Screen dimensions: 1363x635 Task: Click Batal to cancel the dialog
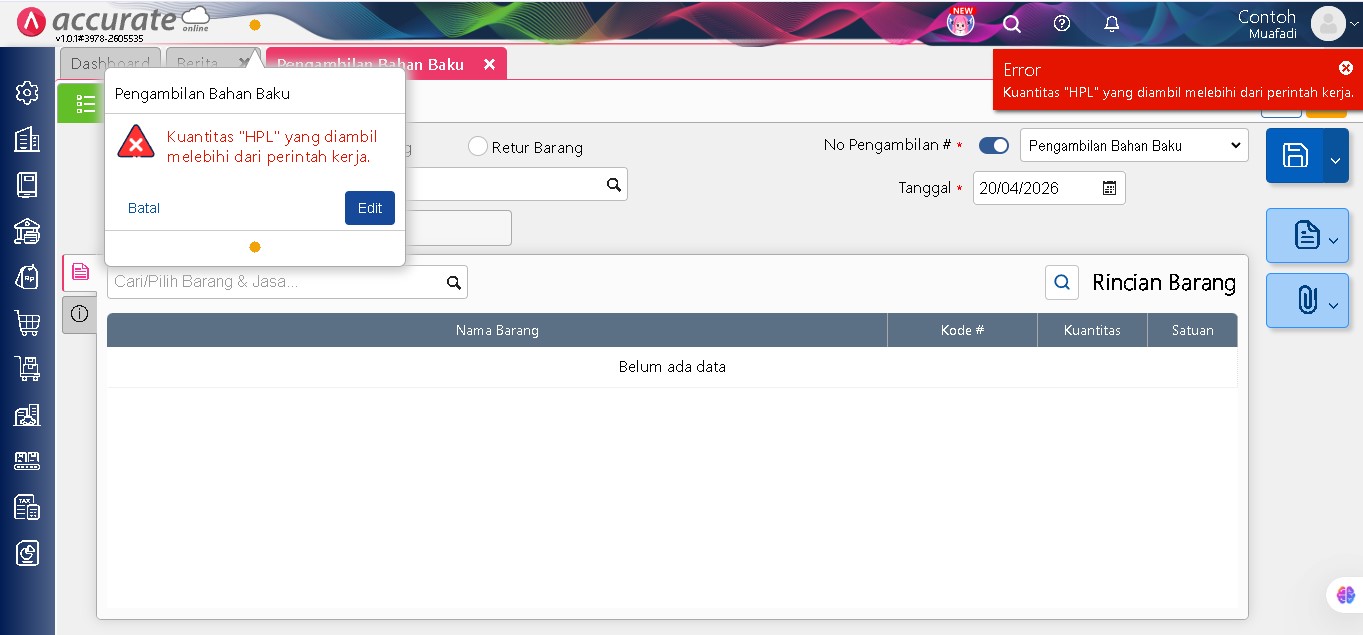[144, 208]
